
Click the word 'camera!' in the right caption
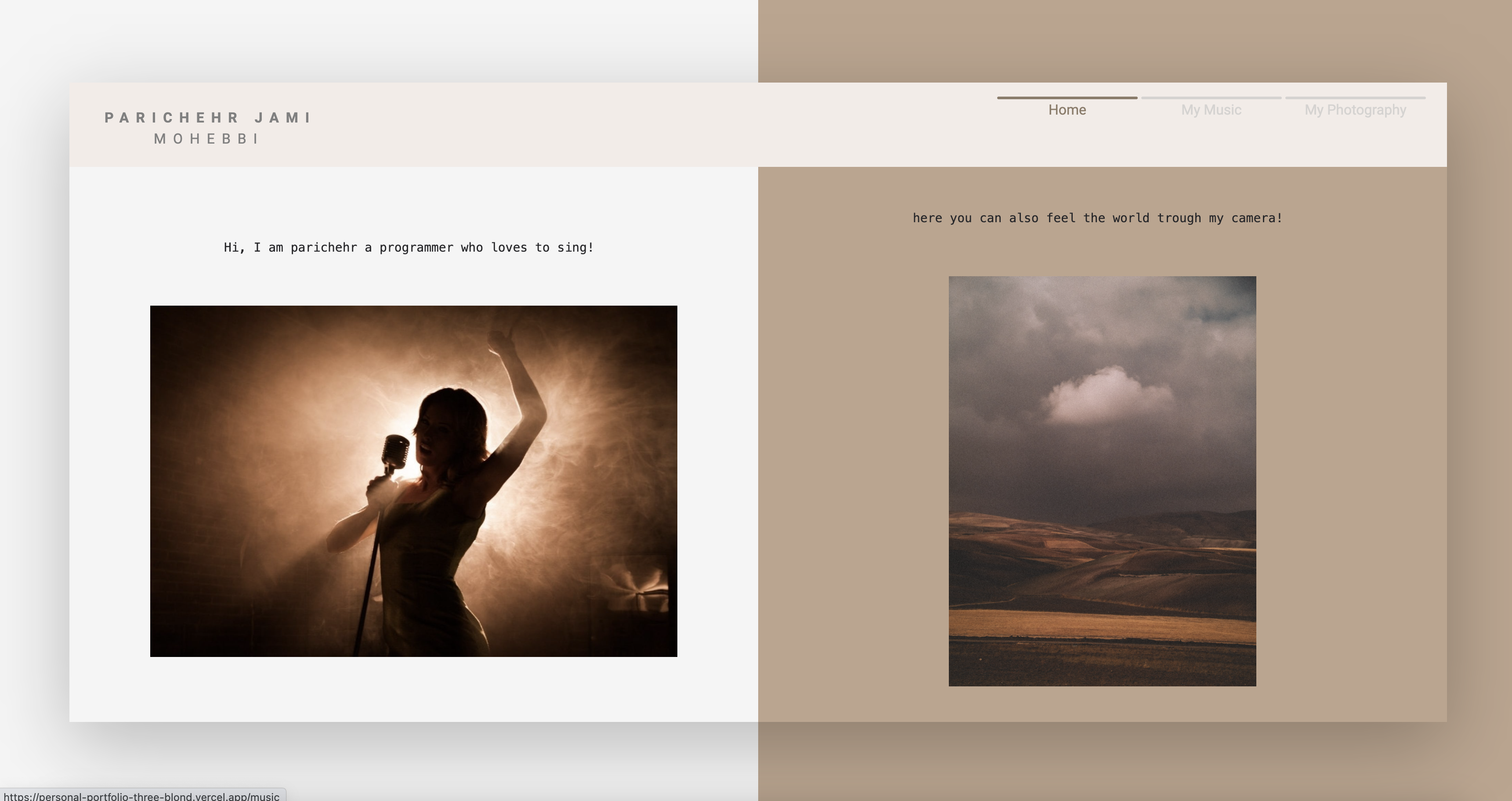(1256, 218)
